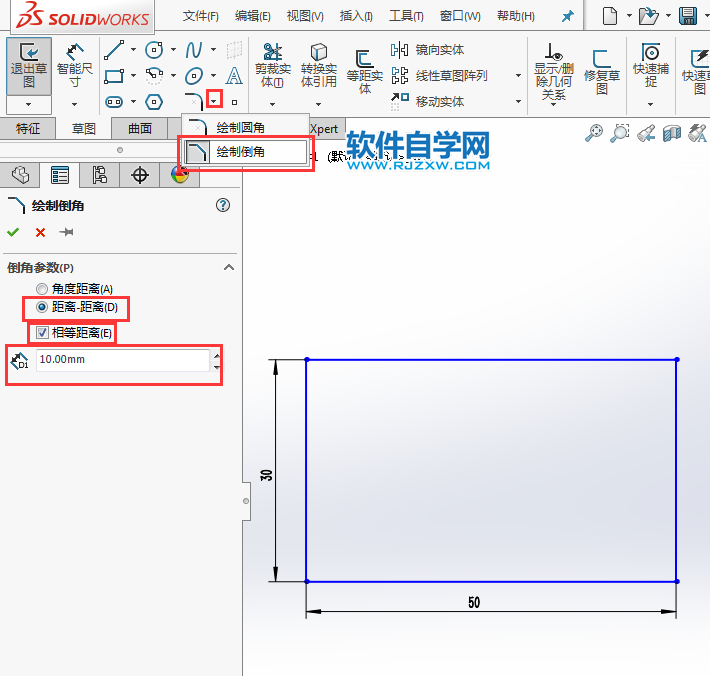Click the New document icon

[610, 16]
